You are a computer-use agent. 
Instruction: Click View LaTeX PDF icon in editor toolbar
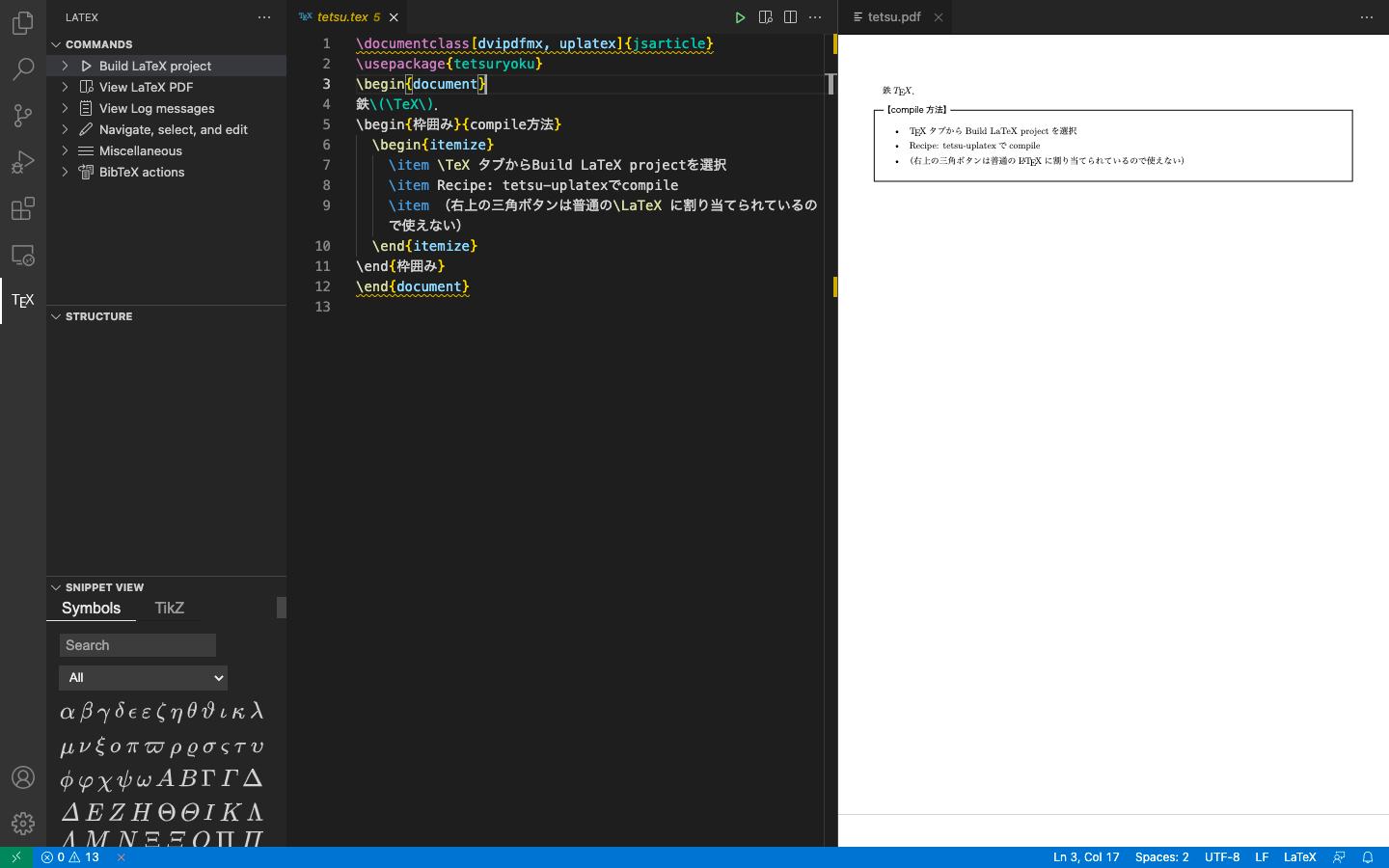click(766, 17)
